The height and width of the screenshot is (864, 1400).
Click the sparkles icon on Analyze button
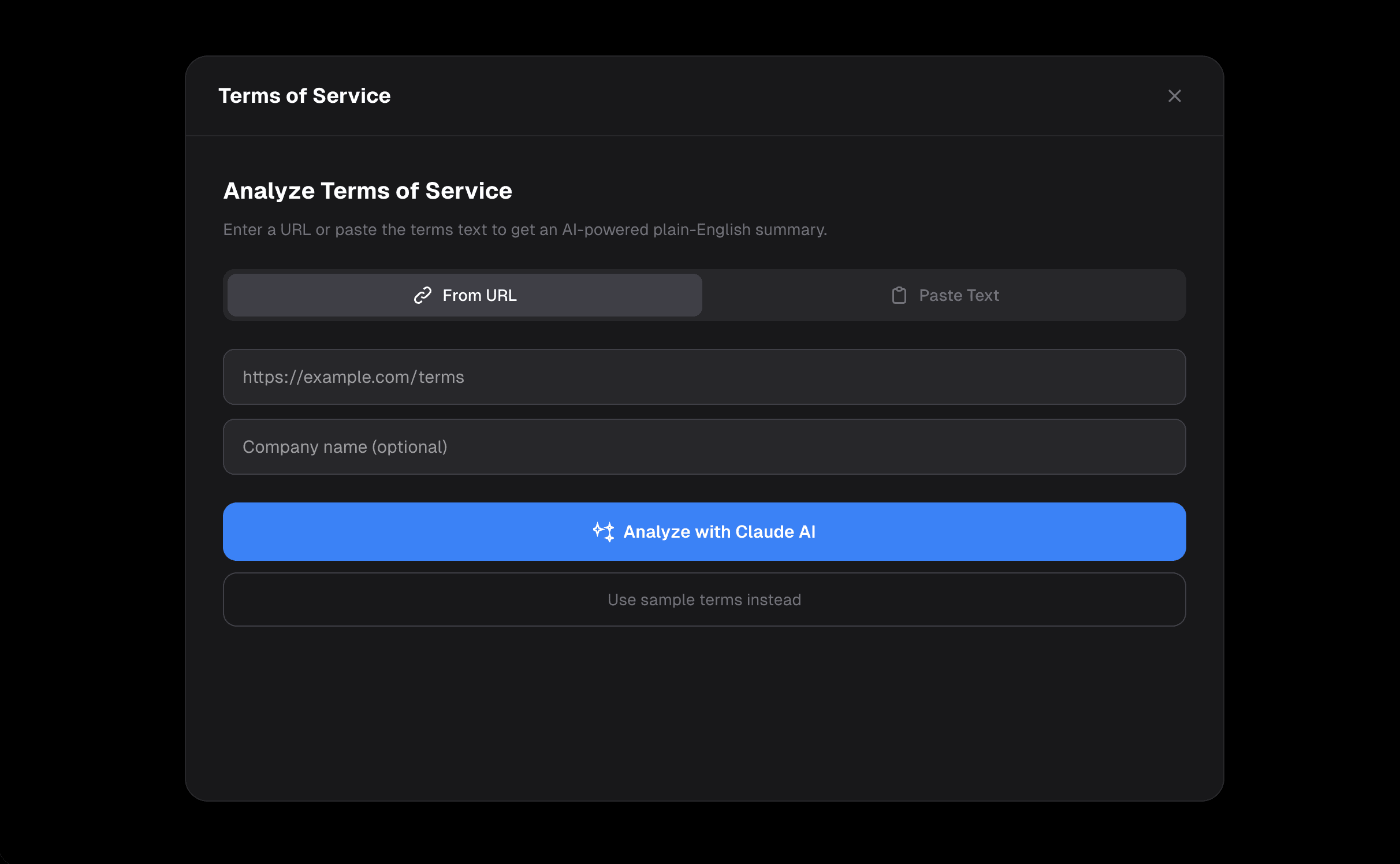[604, 531]
